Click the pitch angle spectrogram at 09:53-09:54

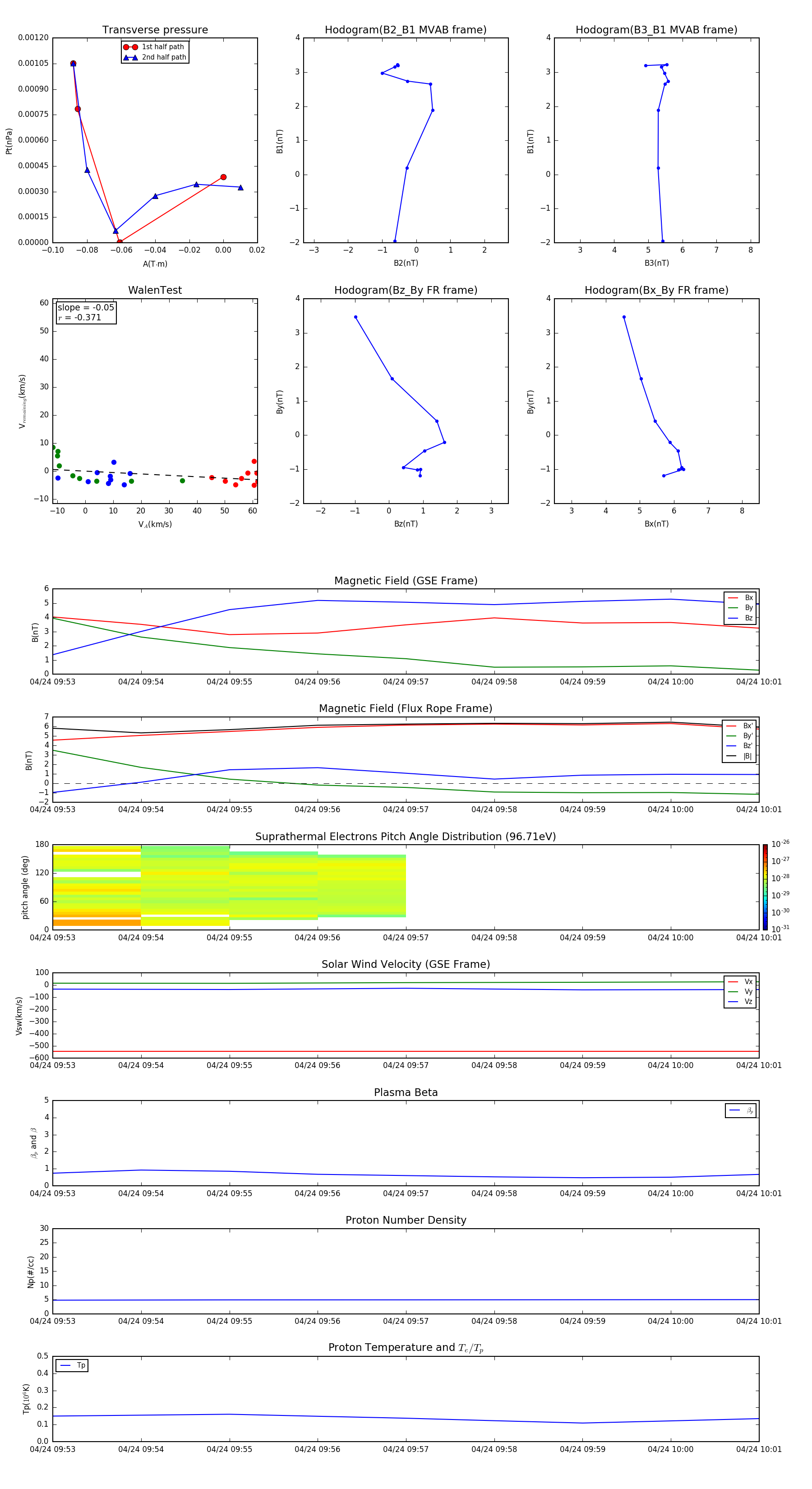pyautogui.click(x=97, y=886)
